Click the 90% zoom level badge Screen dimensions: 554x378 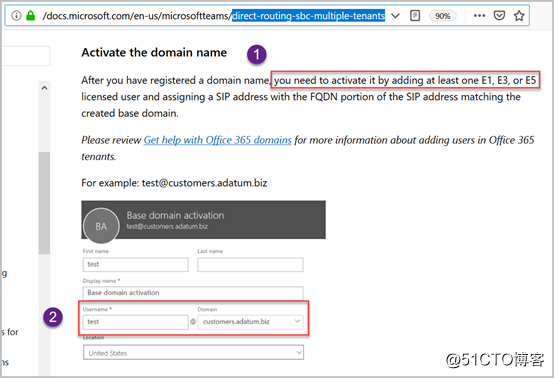pyautogui.click(x=443, y=16)
